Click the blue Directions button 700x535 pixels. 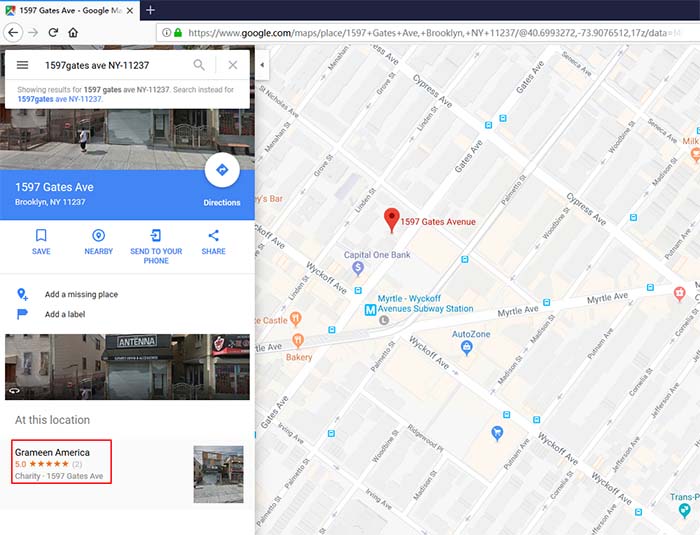(x=222, y=171)
